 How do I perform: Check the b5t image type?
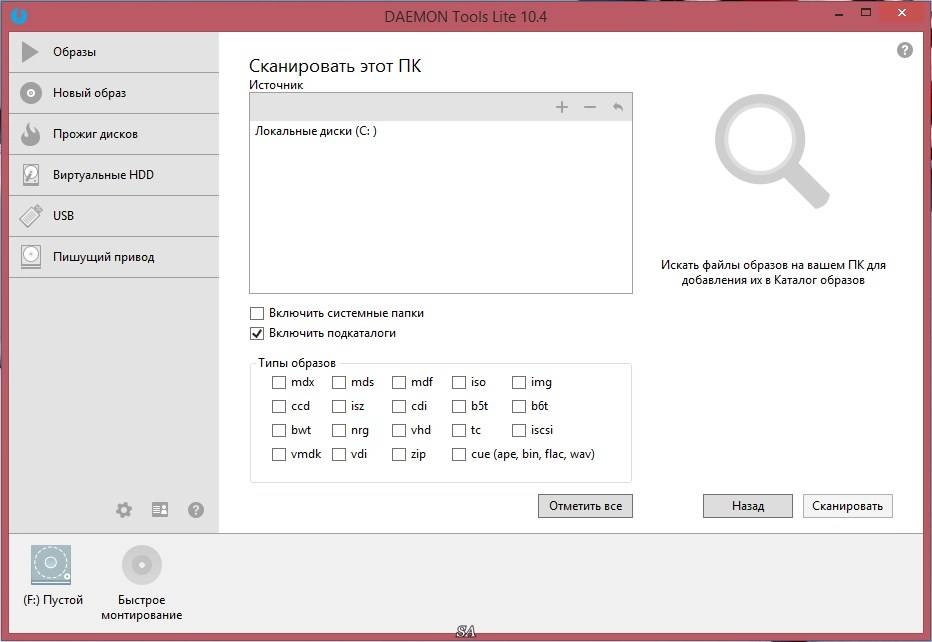click(x=459, y=406)
